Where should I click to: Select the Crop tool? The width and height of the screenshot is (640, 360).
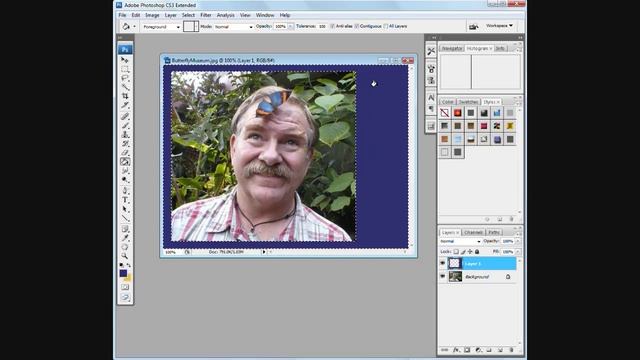click(x=125, y=96)
